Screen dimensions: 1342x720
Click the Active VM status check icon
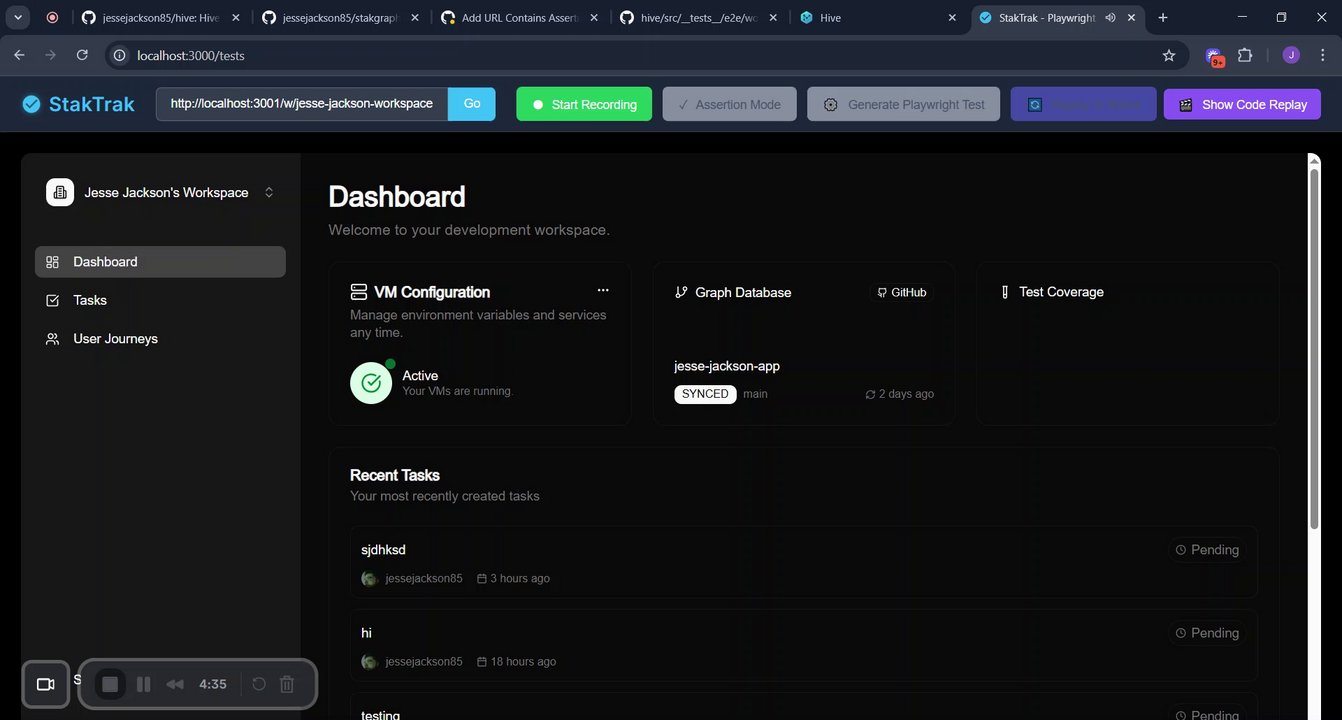tap(371, 383)
